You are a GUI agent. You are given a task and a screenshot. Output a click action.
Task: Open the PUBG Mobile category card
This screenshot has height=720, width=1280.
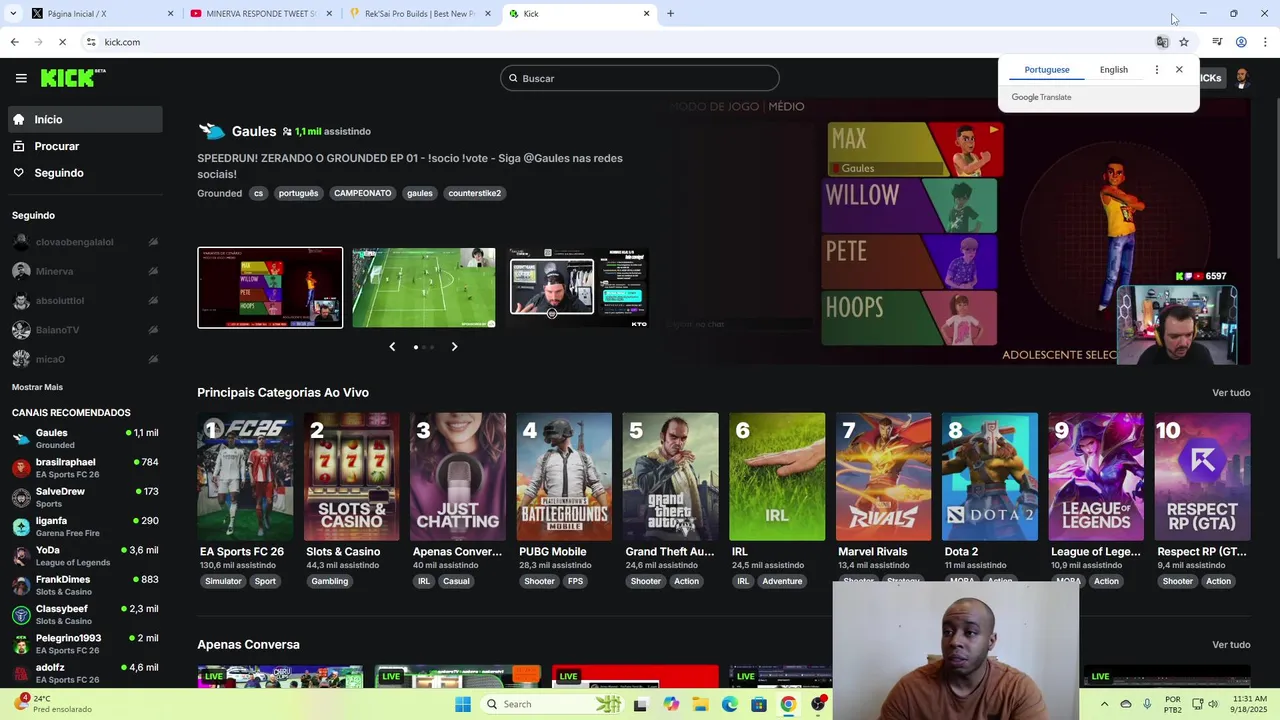(x=564, y=476)
